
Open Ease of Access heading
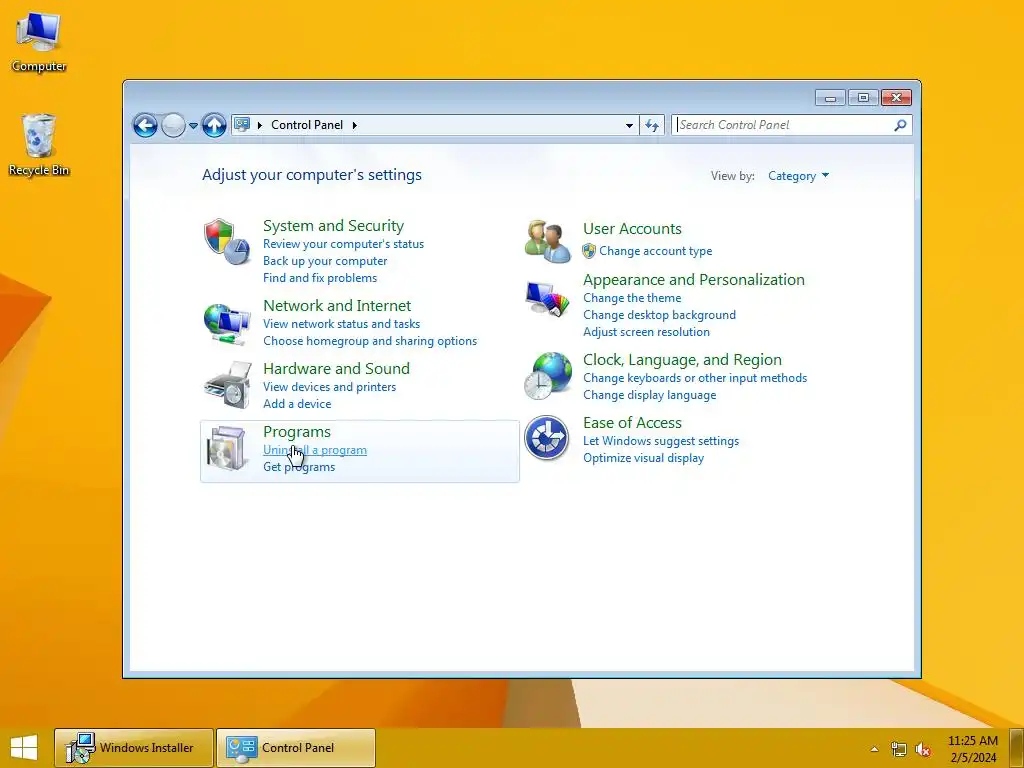coord(632,423)
